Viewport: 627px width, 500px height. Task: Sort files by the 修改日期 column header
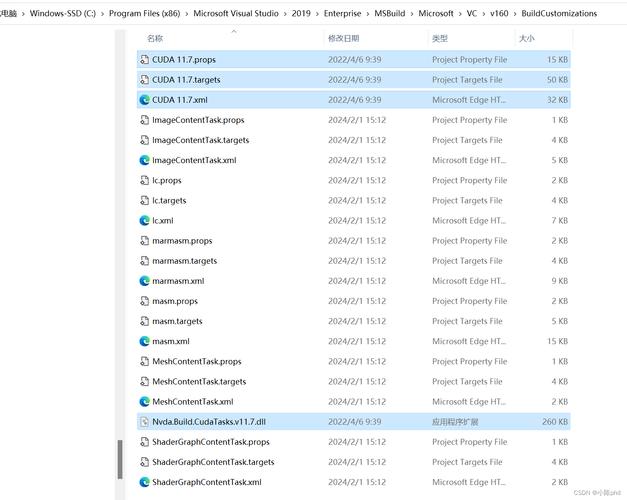[x=343, y=38]
